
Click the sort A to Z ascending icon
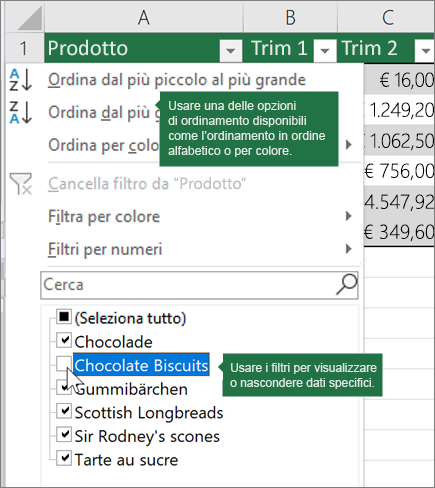(21, 80)
